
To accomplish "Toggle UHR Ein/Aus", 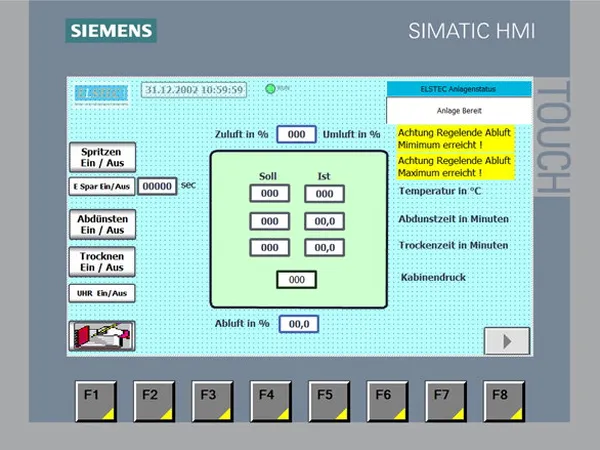I will 102,293.
